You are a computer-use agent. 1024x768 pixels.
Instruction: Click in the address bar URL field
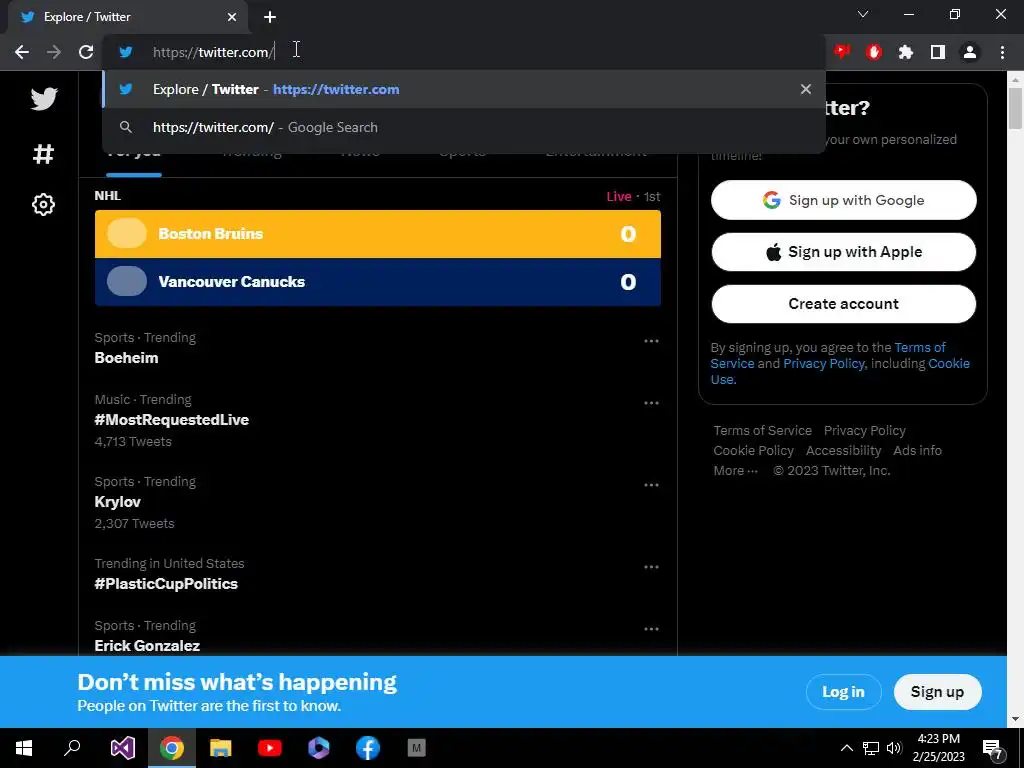[464, 52]
